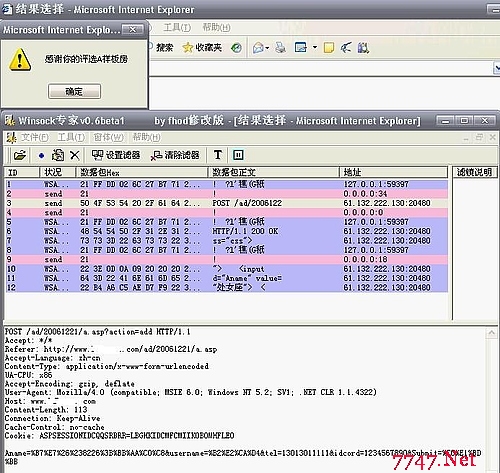The width and height of the screenshot is (500, 473).
Task: Click the 状况 column header
Action: 58,172
